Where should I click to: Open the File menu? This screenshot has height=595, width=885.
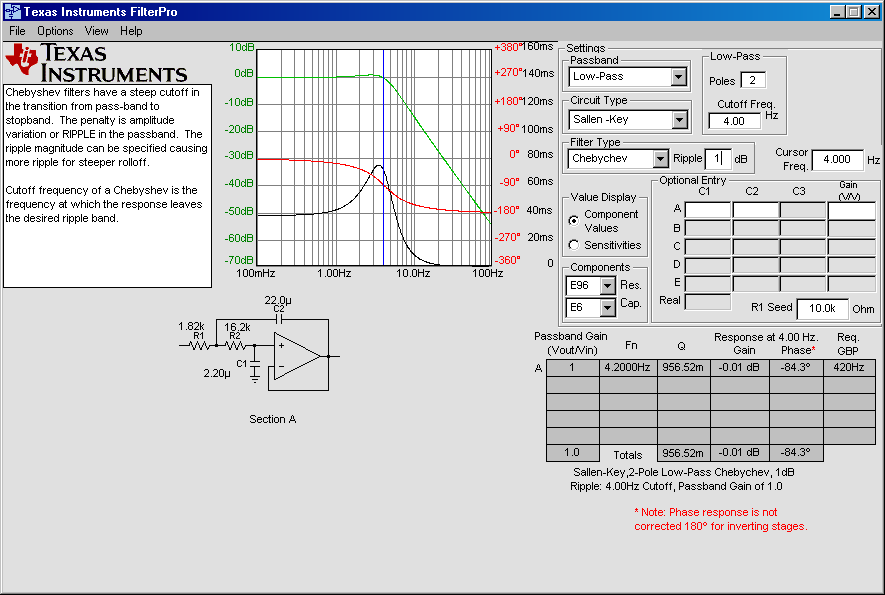(x=17, y=31)
